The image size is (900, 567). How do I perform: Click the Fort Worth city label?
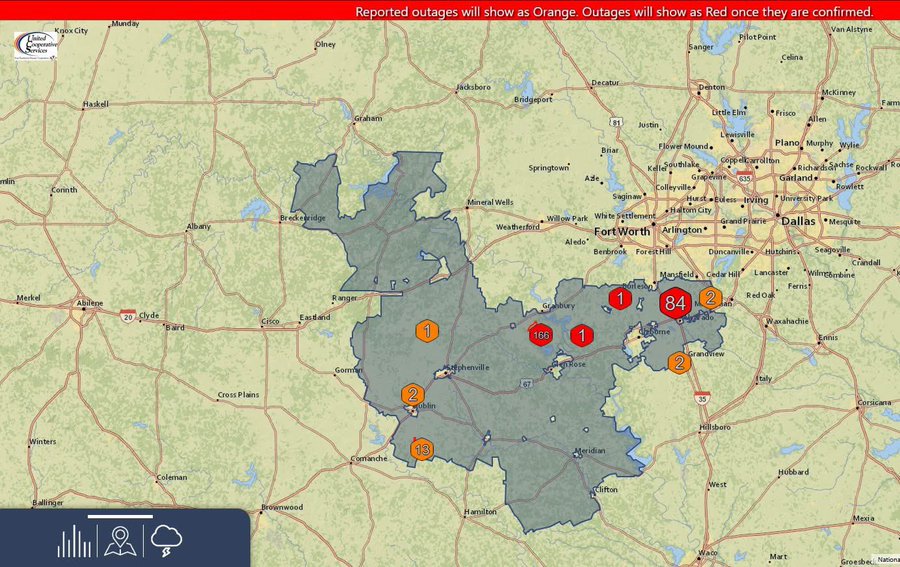tap(621, 231)
